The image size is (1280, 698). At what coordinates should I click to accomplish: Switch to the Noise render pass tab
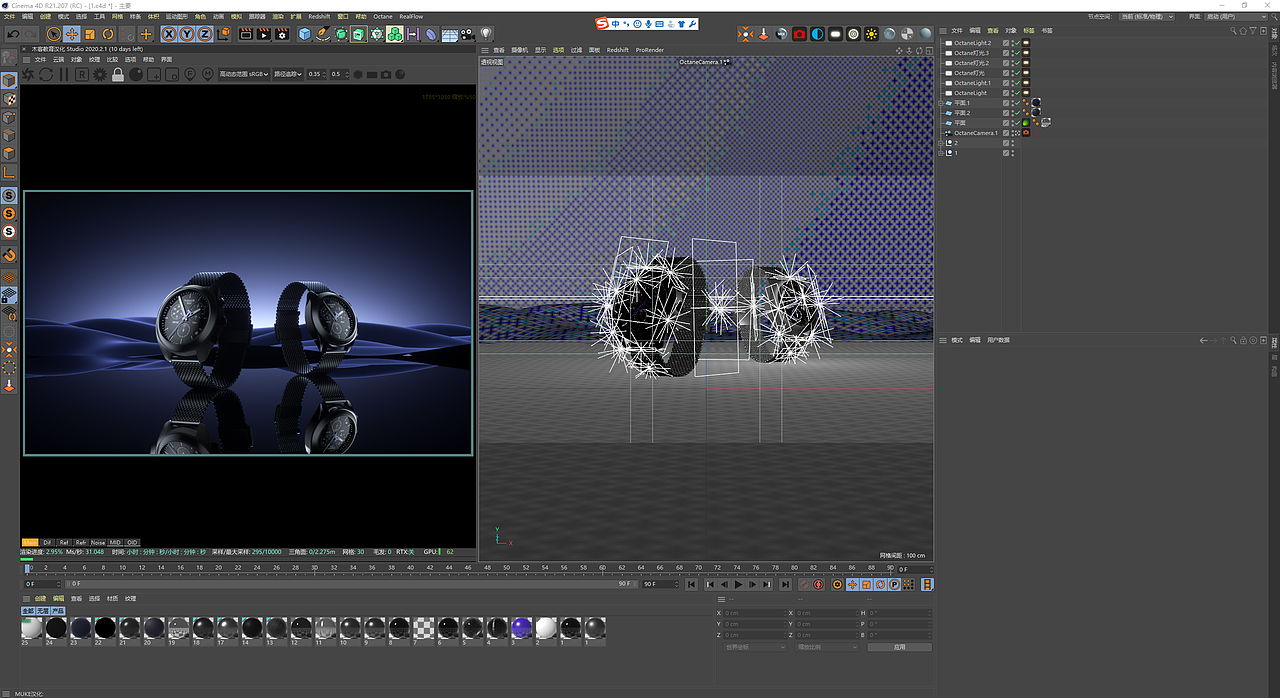pos(97,543)
